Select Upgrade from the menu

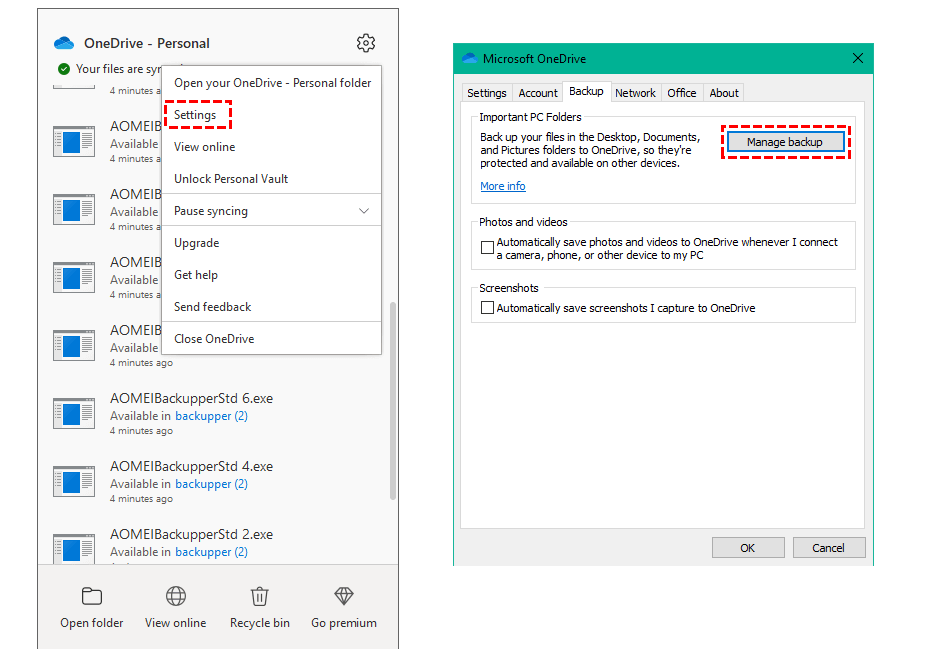(x=272, y=243)
